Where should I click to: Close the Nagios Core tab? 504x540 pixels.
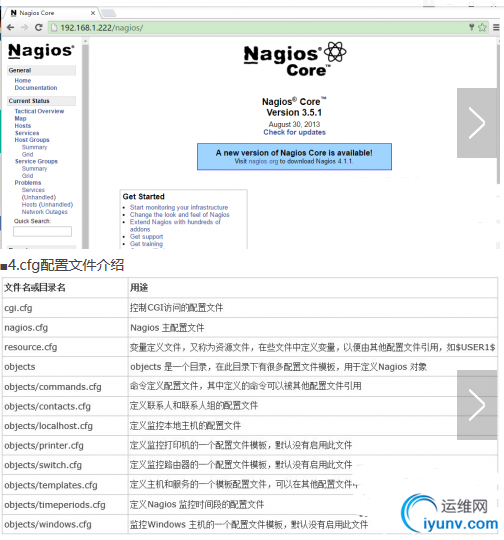[x=93, y=13]
